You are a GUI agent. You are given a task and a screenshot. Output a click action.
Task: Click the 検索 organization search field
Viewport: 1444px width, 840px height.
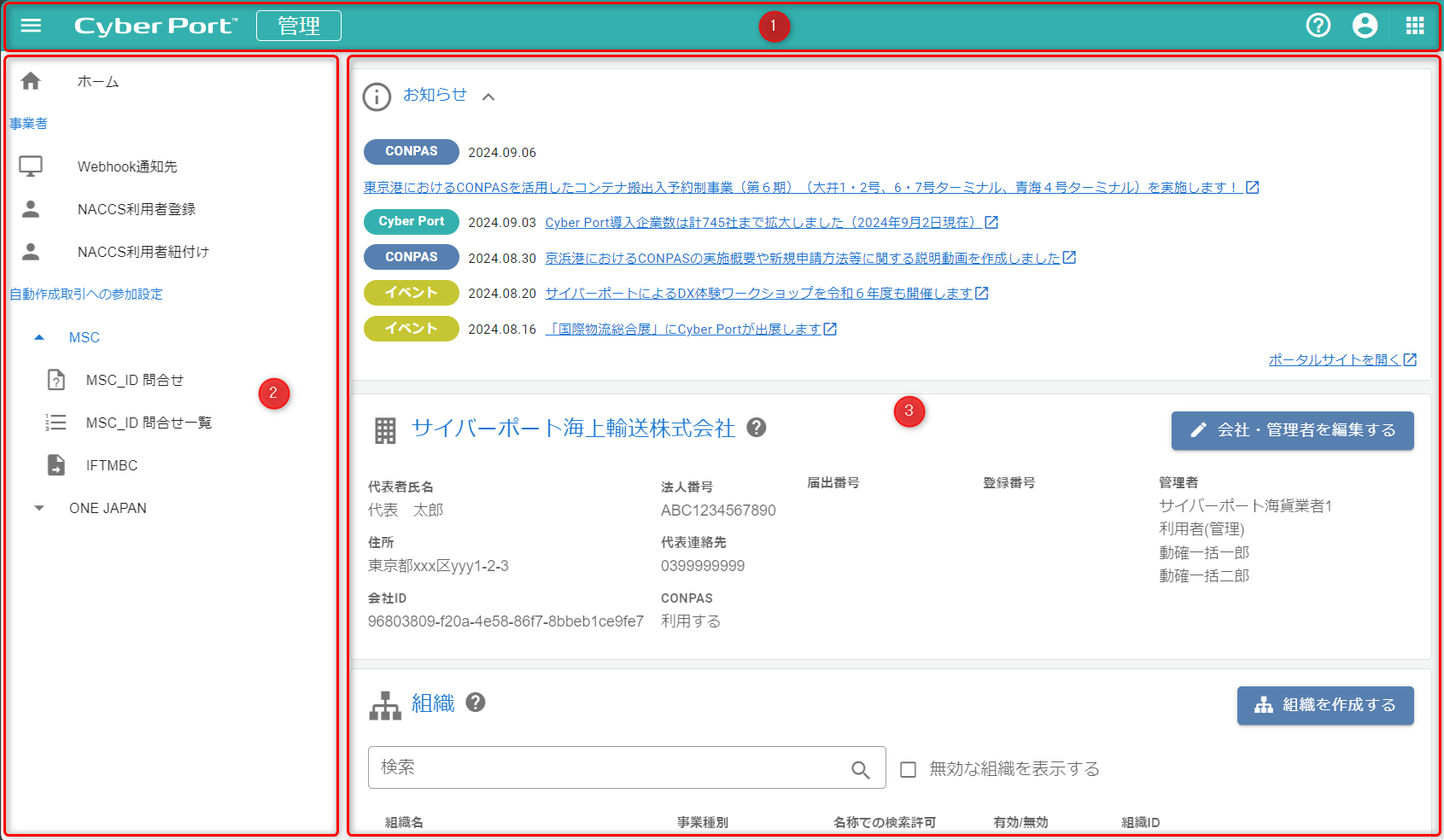pos(606,767)
